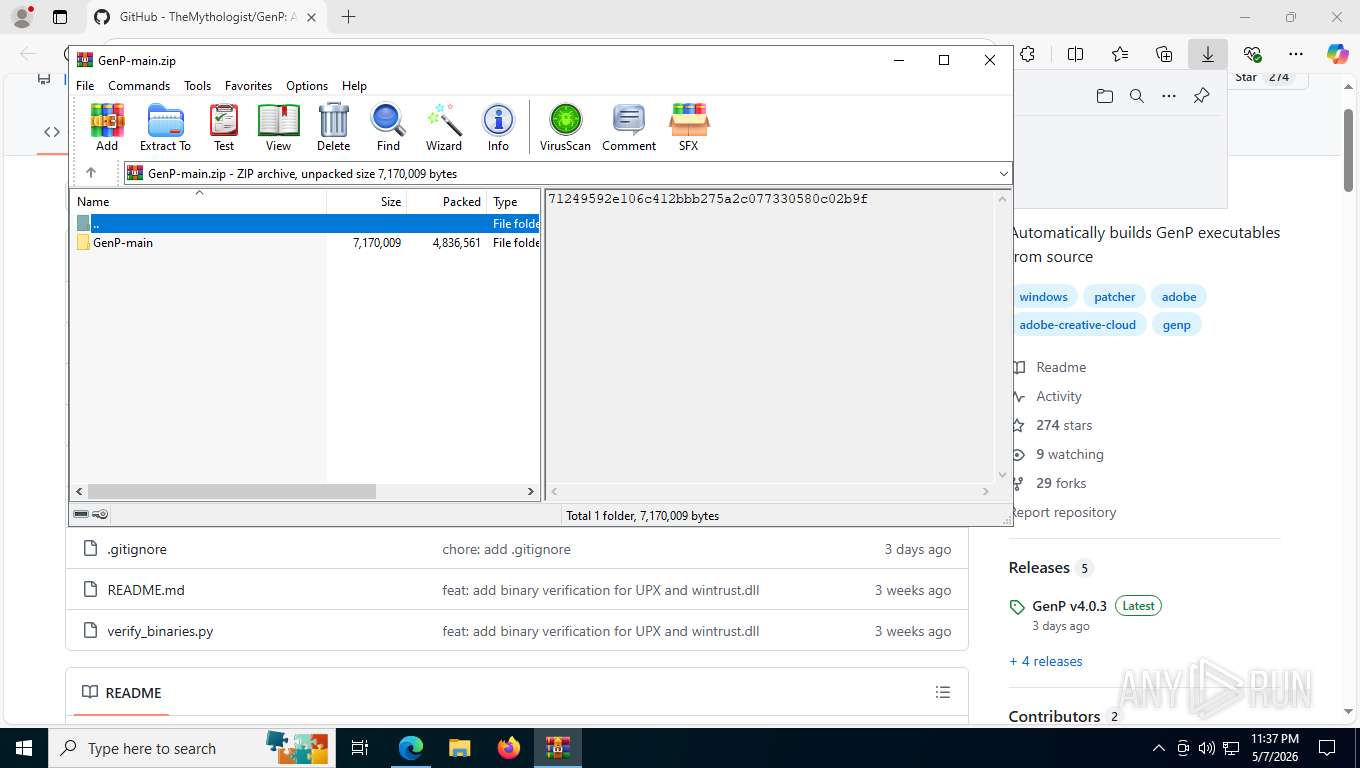Open the 29 forks link
This screenshot has width=1360, height=768.
(1061, 483)
